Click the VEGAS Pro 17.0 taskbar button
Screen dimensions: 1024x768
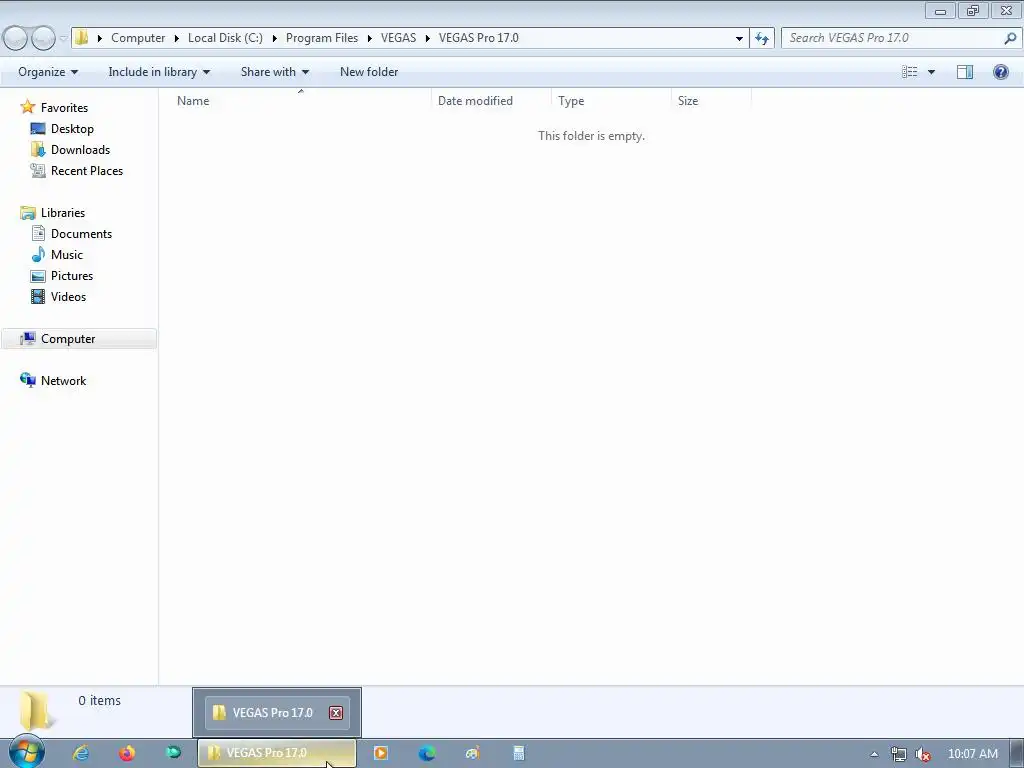[x=277, y=753]
